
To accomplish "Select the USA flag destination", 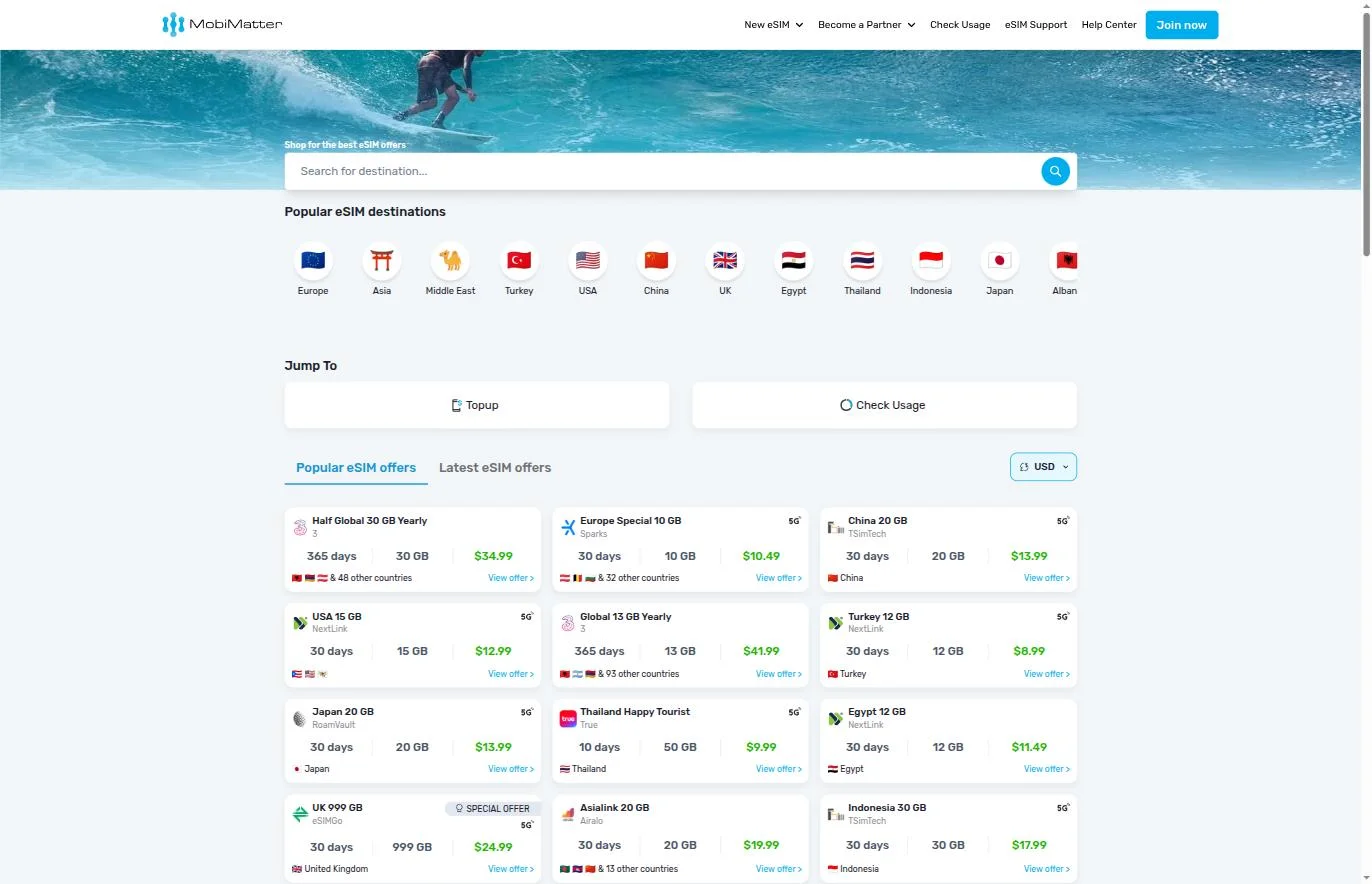I will tap(588, 261).
